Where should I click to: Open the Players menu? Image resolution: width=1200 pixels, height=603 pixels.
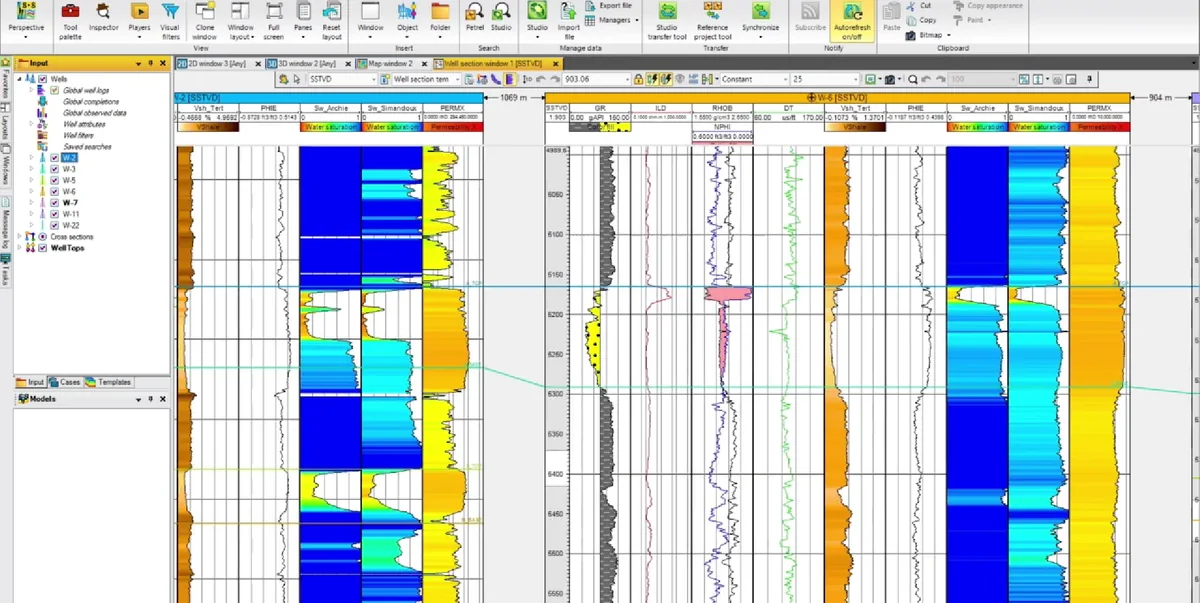coord(139,20)
